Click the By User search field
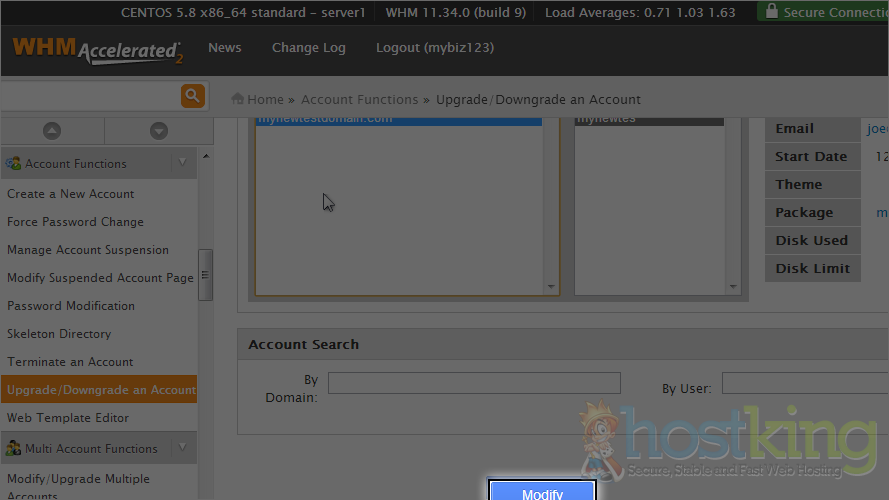Viewport: 889px width, 500px height. coord(804,383)
